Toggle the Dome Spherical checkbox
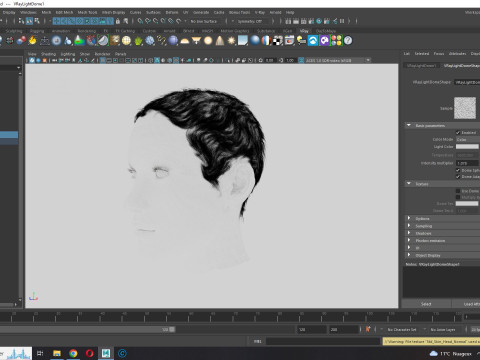Viewport: 480px width, 360px height. (458, 170)
